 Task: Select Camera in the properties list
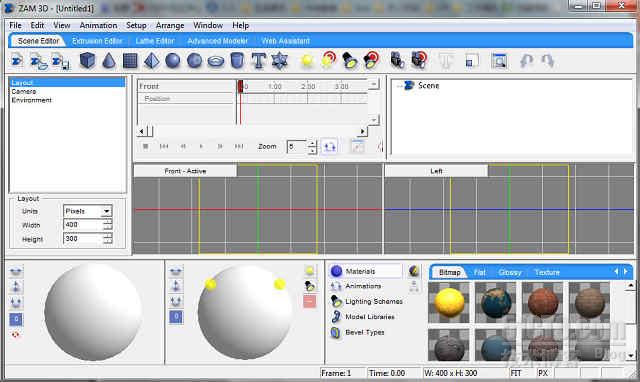[x=24, y=91]
